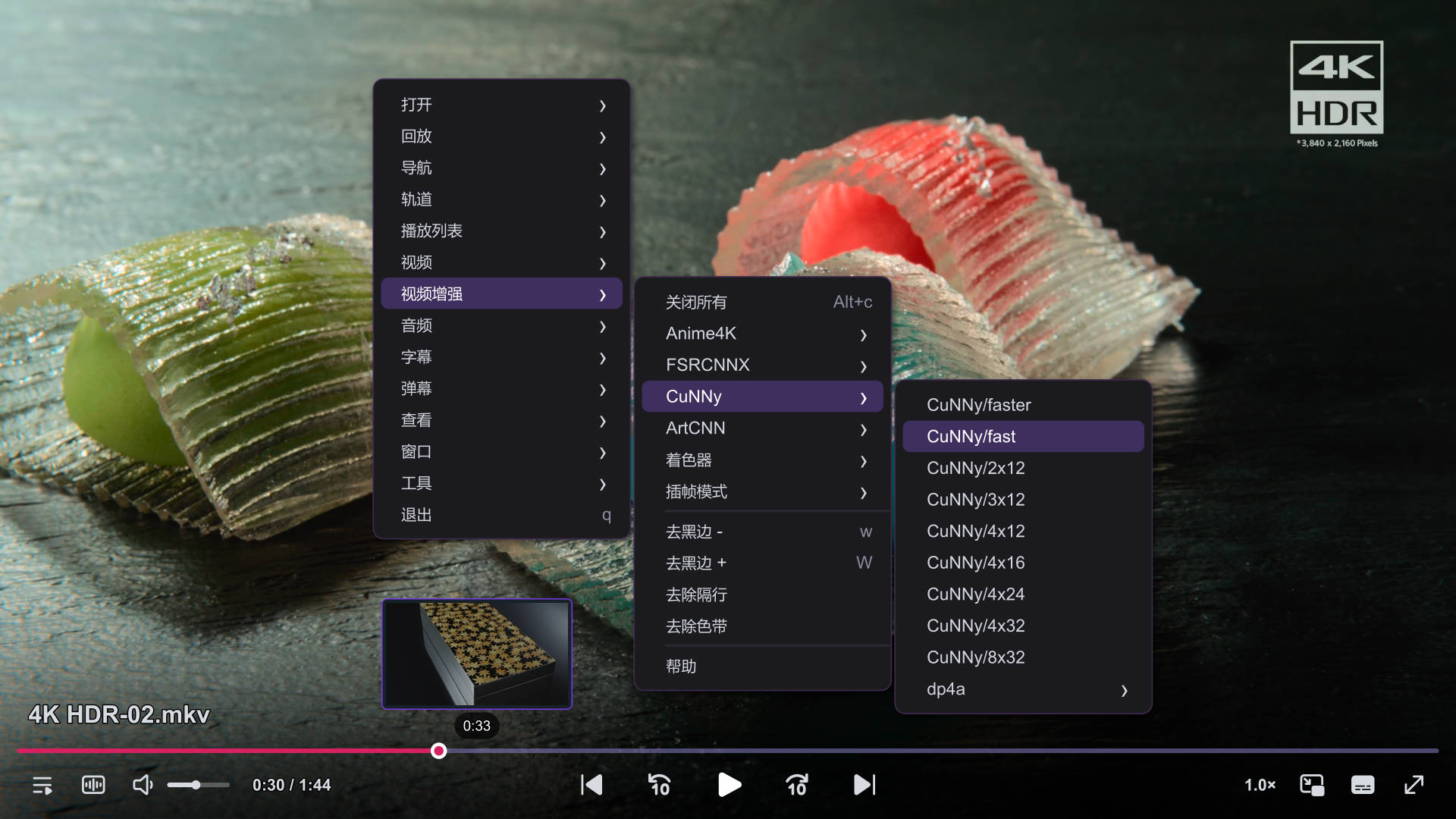Open the audio track waveform icon
Screen dimensions: 1456x819
93,785
